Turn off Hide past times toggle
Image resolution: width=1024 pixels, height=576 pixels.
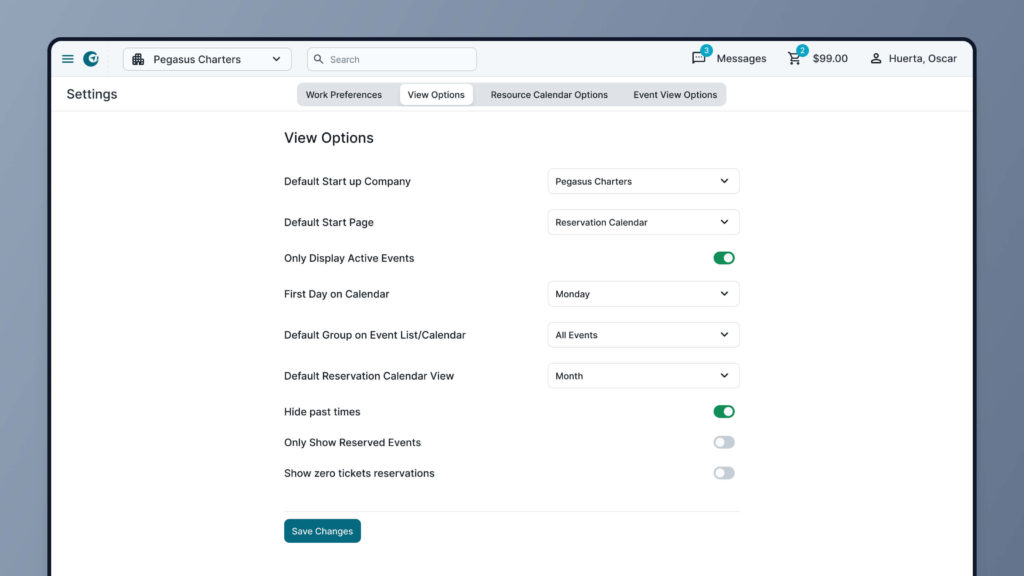pos(724,411)
